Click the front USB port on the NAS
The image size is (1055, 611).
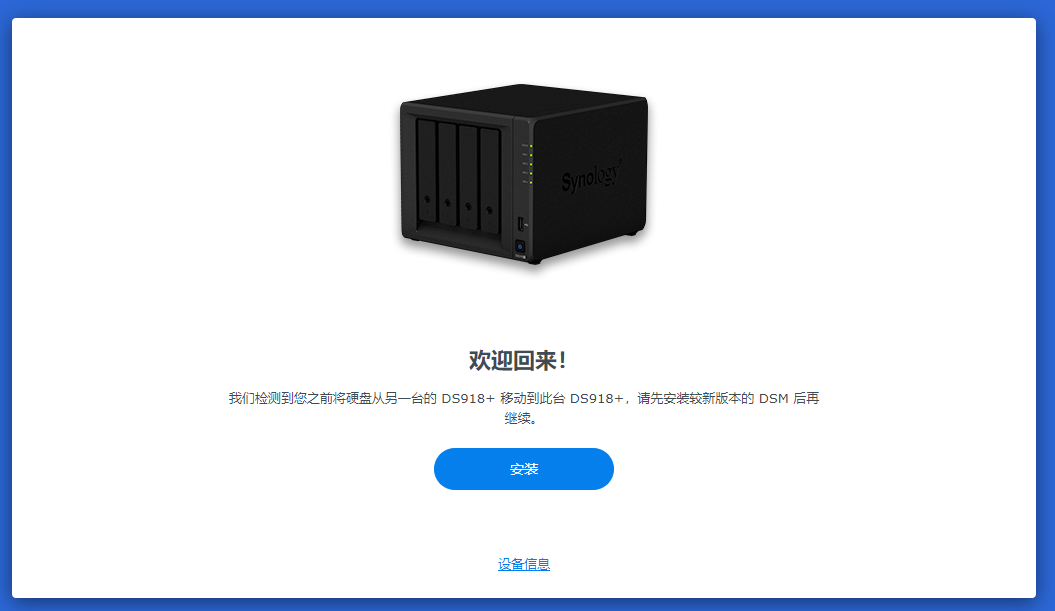[520, 223]
